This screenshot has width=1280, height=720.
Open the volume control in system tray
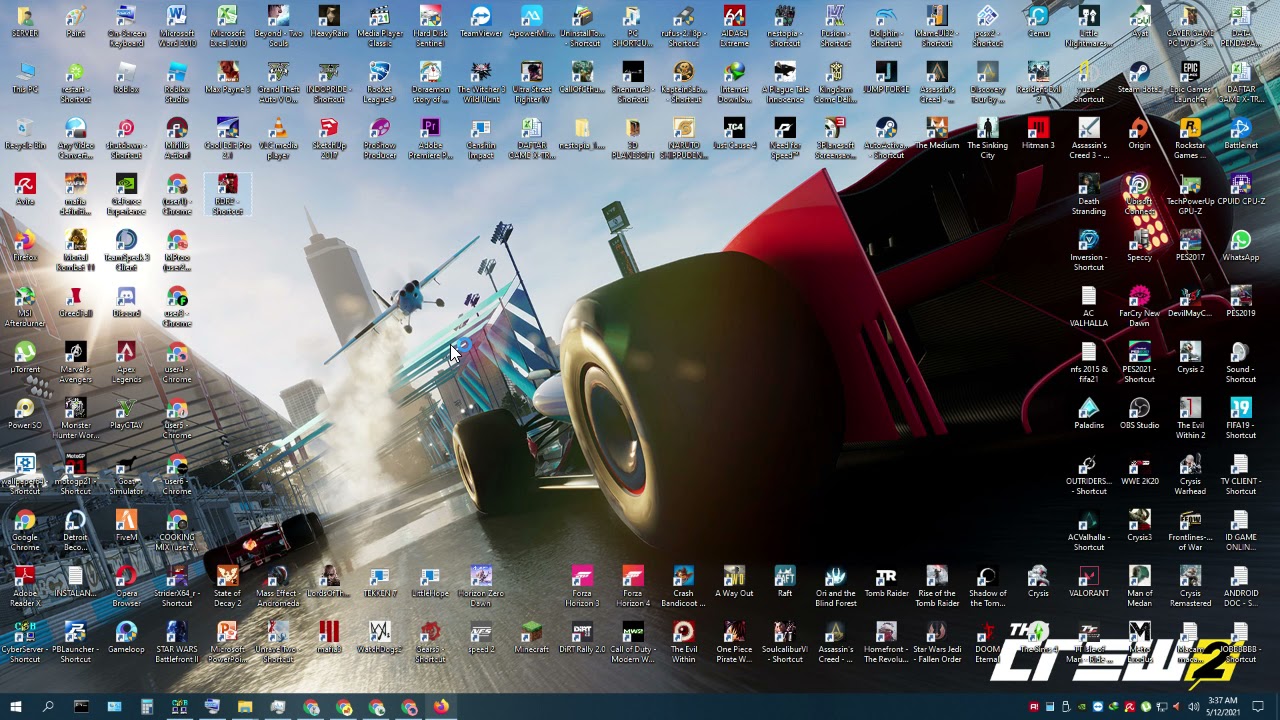tap(1194, 707)
